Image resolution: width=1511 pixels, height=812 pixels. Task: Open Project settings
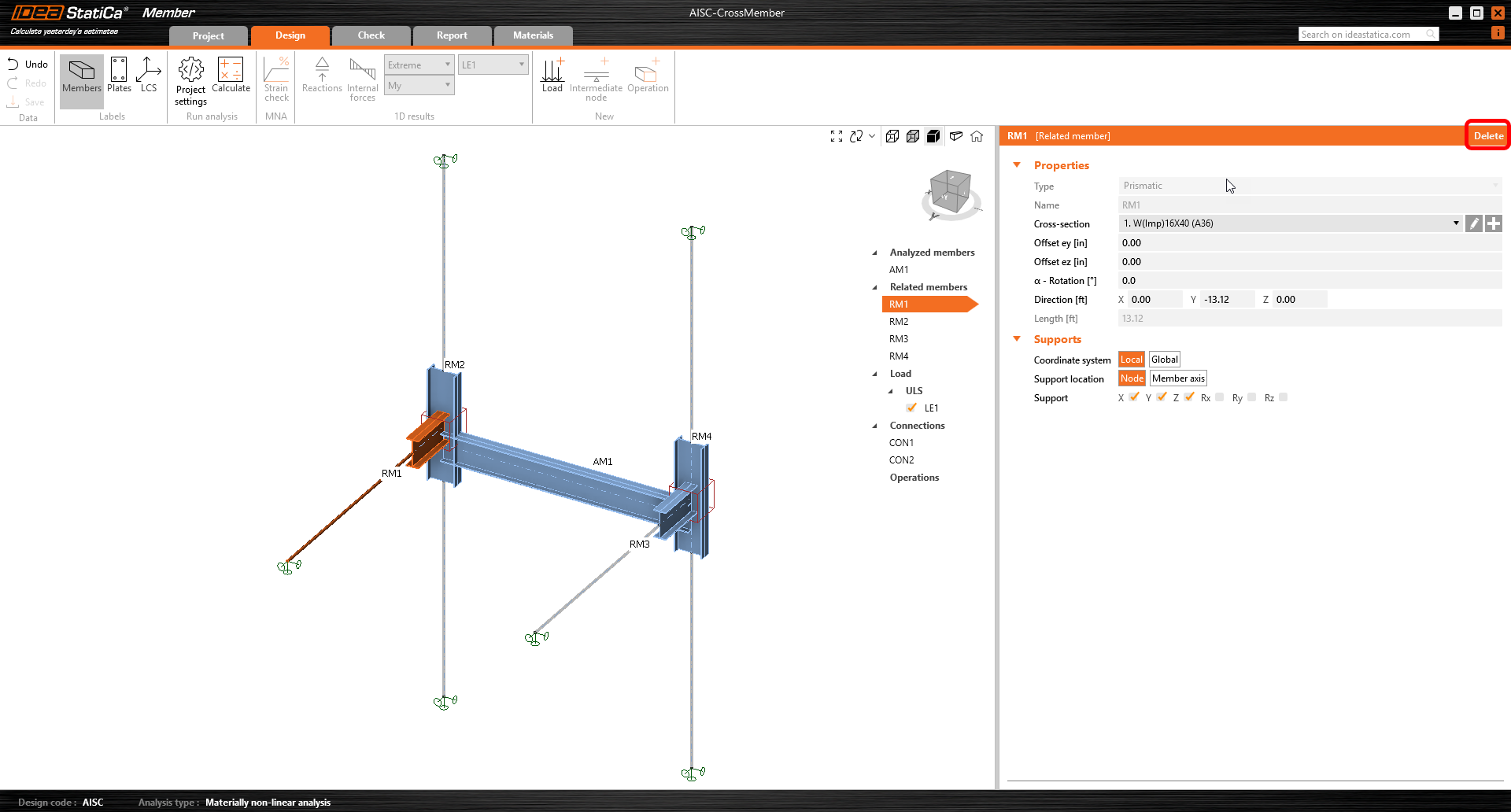(190, 80)
